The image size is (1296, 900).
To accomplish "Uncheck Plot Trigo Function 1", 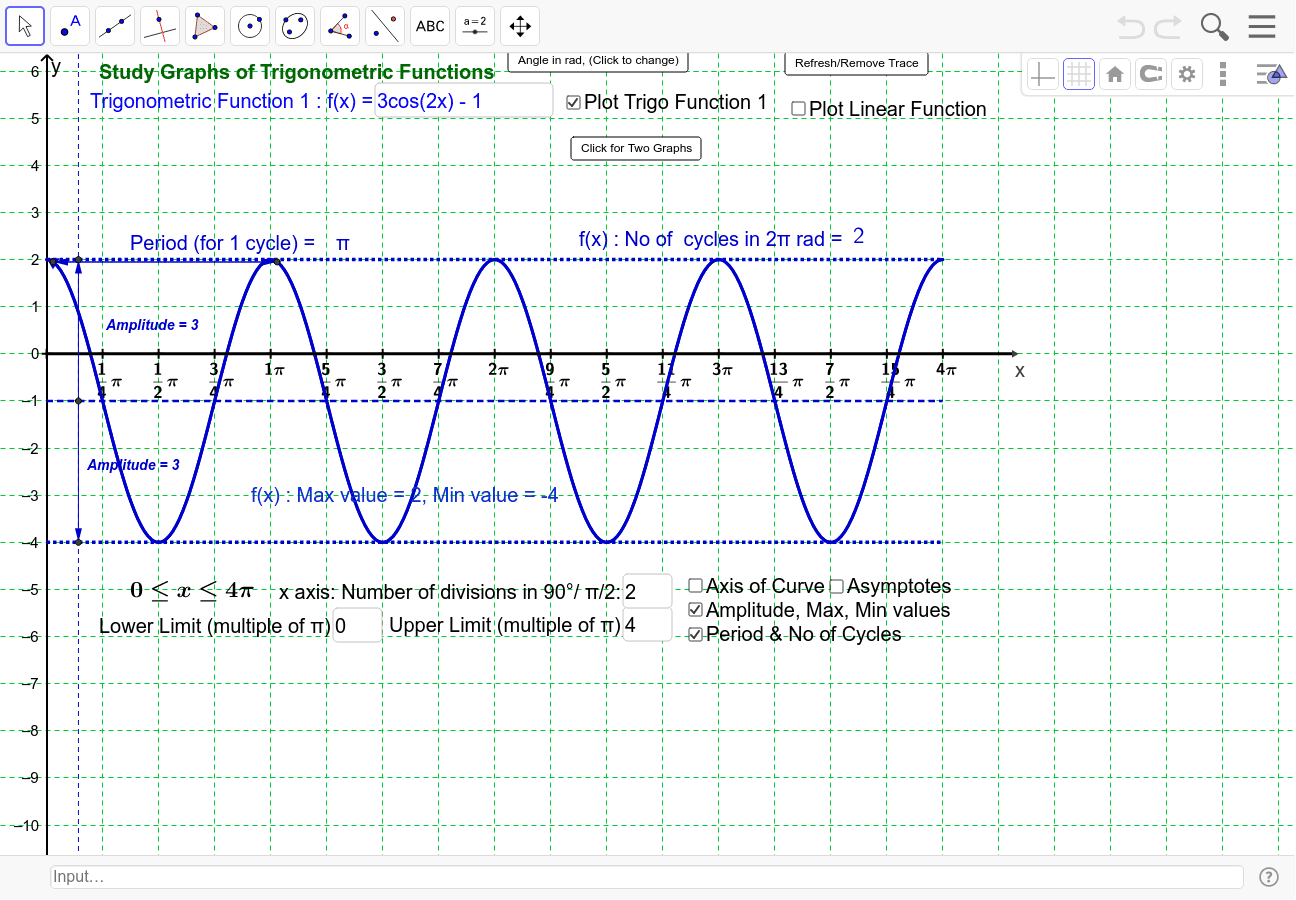I will (x=574, y=102).
